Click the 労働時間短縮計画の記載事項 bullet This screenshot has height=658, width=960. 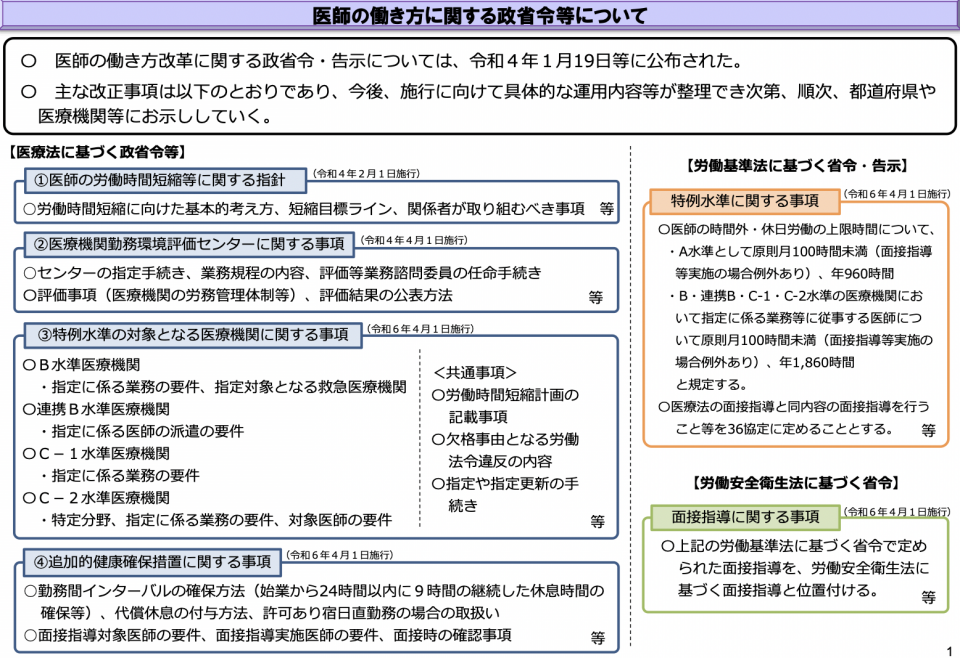506,406
